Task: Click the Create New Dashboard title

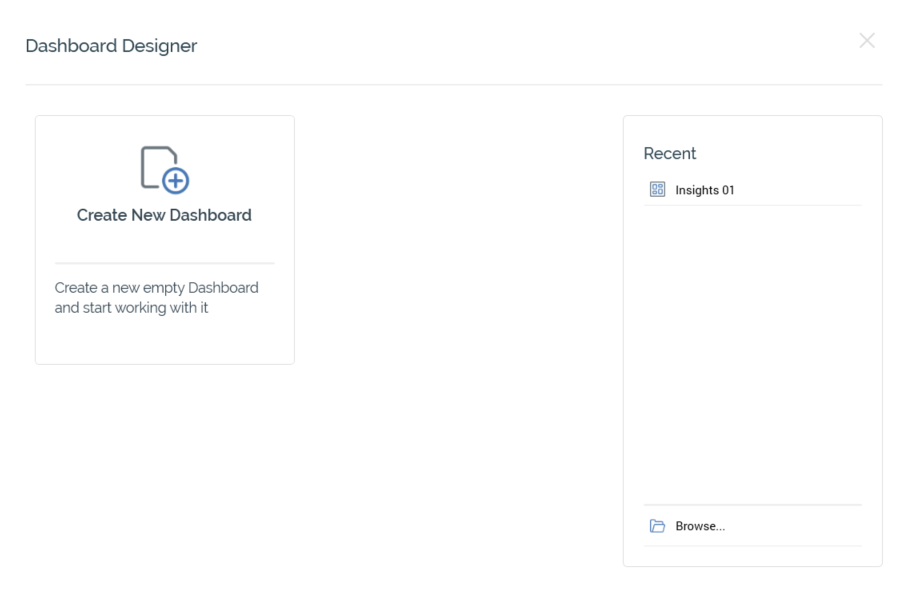Action: 164,215
